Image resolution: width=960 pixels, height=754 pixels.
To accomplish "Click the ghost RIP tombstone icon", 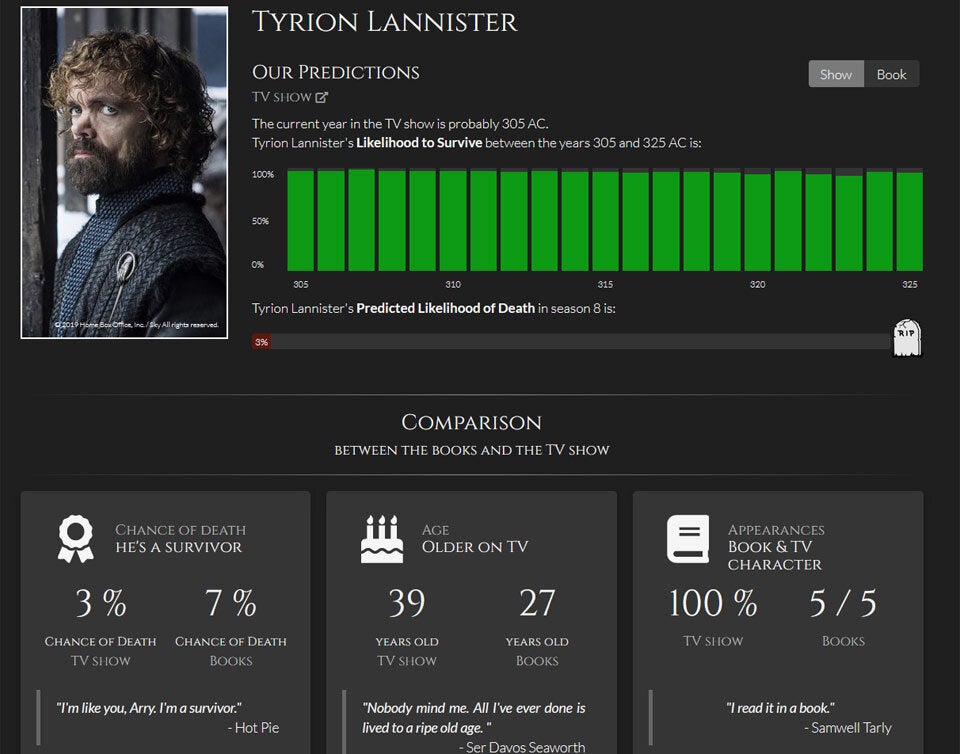I will click(906, 338).
